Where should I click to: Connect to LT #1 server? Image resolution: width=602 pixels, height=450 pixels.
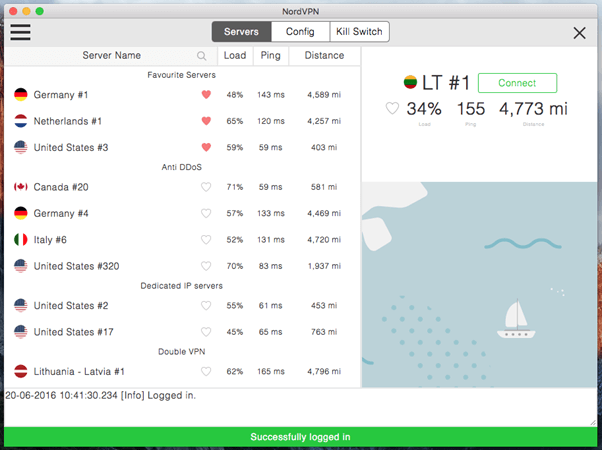point(517,83)
